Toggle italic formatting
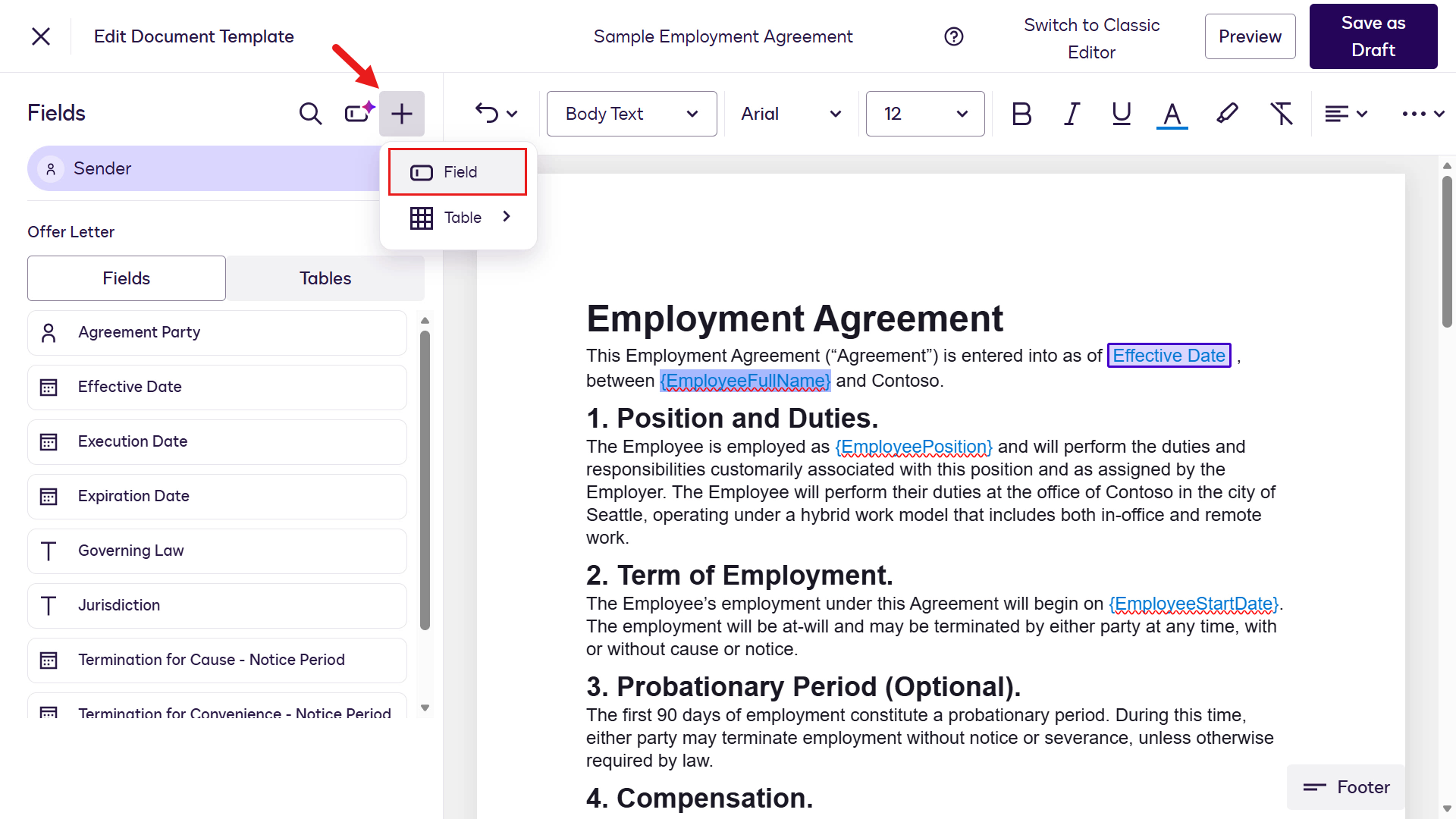 1072,114
